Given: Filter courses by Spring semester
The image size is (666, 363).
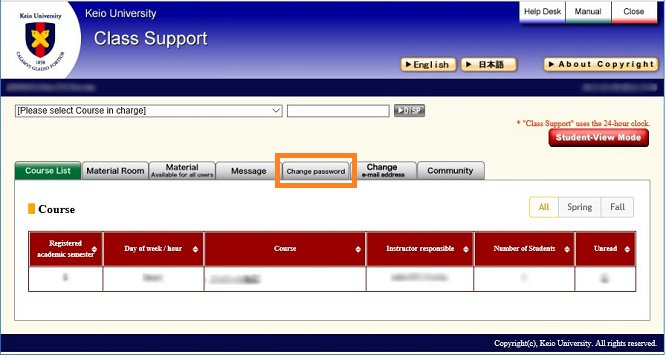Looking at the screenshot, I should pyautogui.click(x=579, y=207).
